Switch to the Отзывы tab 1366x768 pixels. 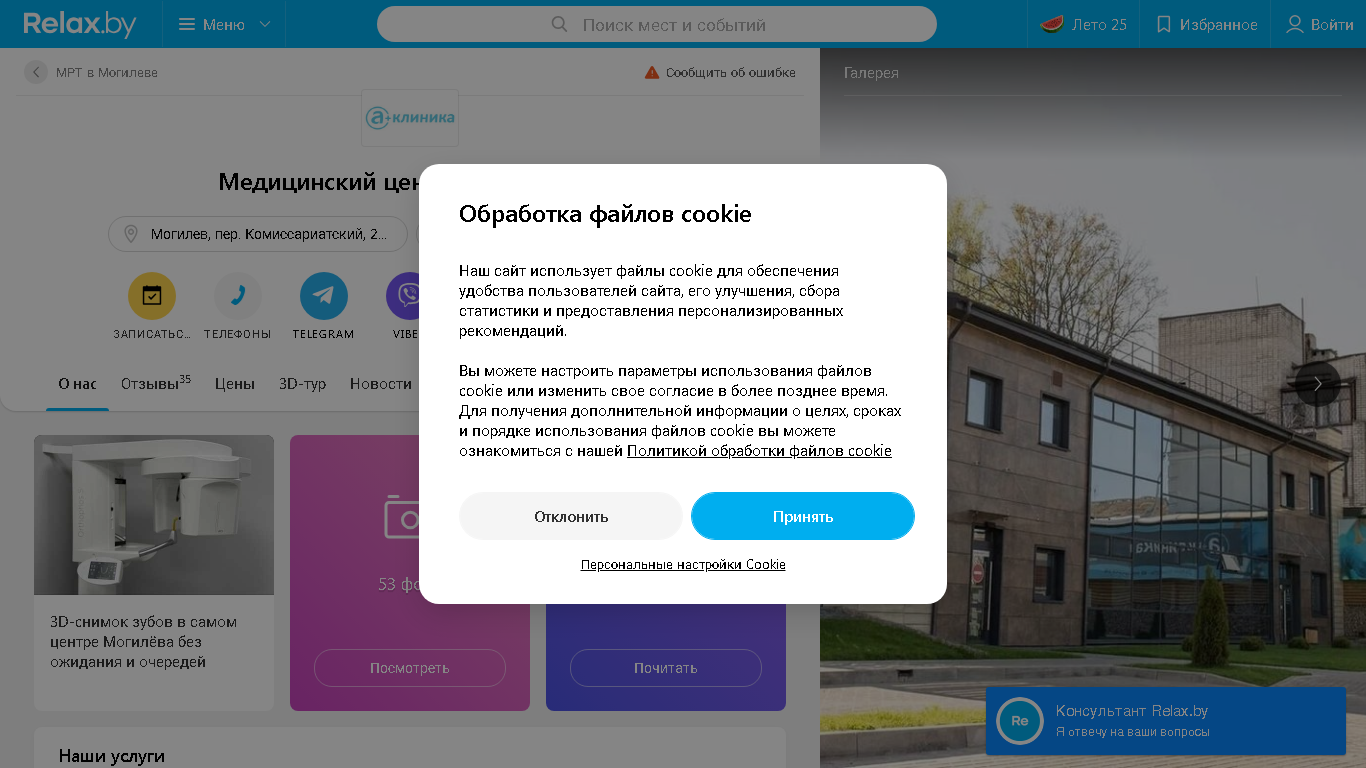(x=156, y=384)
